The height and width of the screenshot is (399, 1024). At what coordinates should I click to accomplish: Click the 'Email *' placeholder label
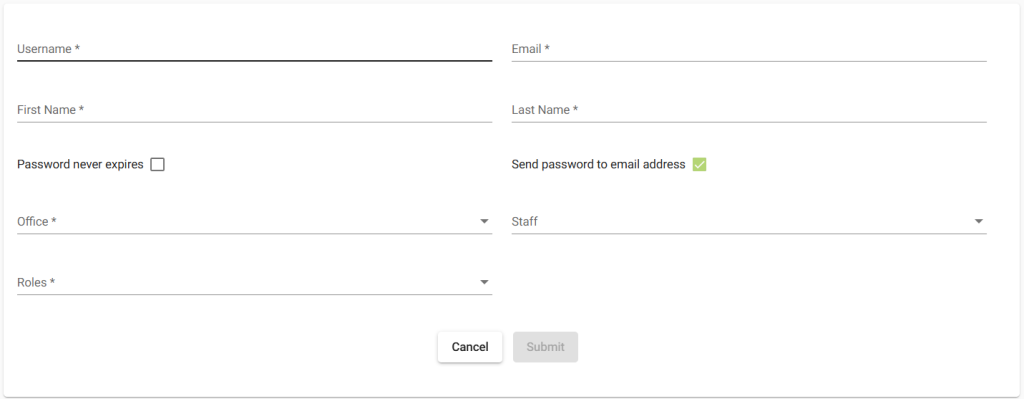click(530, 49)
